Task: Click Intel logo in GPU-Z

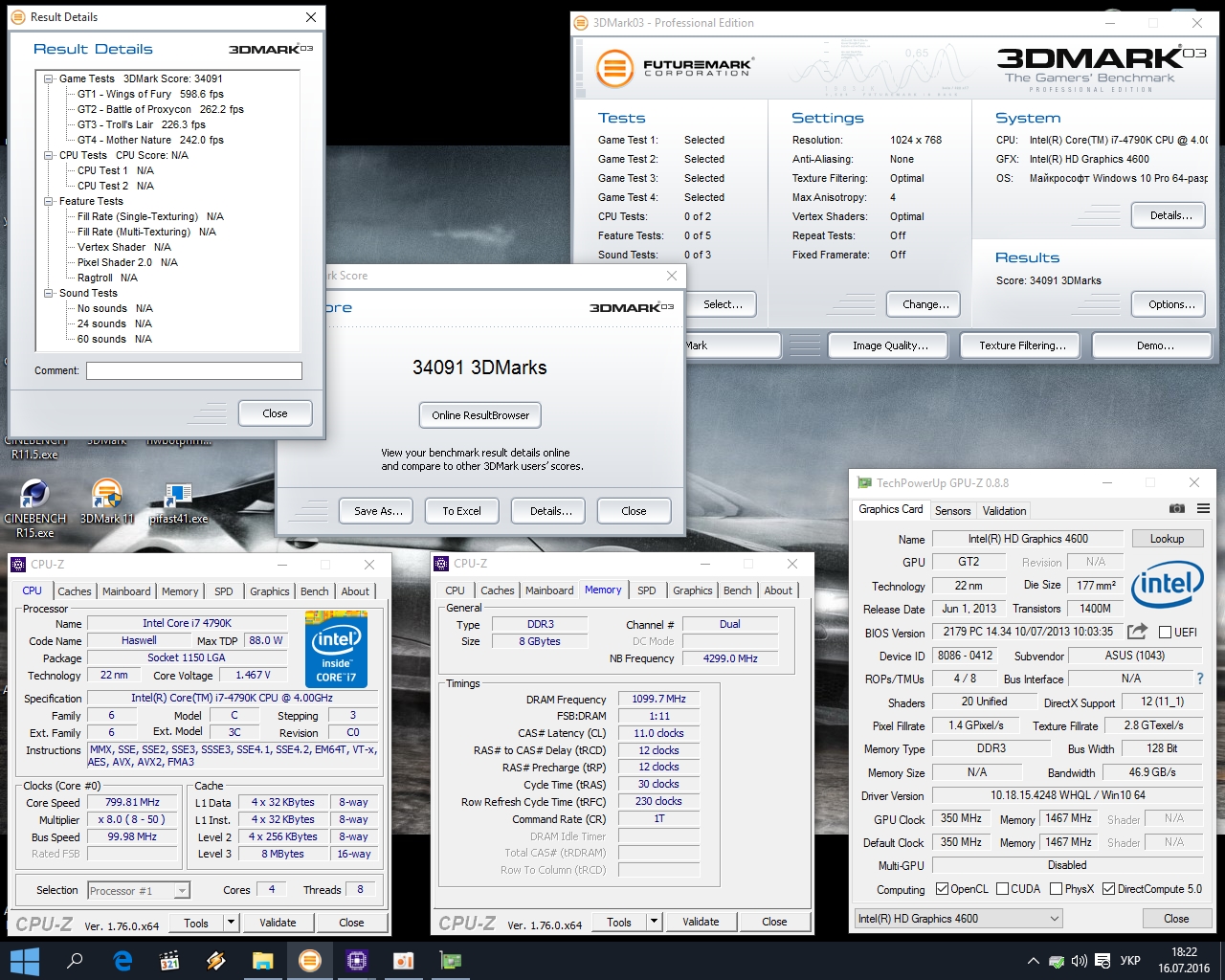Action: [x=1167, y=585]
